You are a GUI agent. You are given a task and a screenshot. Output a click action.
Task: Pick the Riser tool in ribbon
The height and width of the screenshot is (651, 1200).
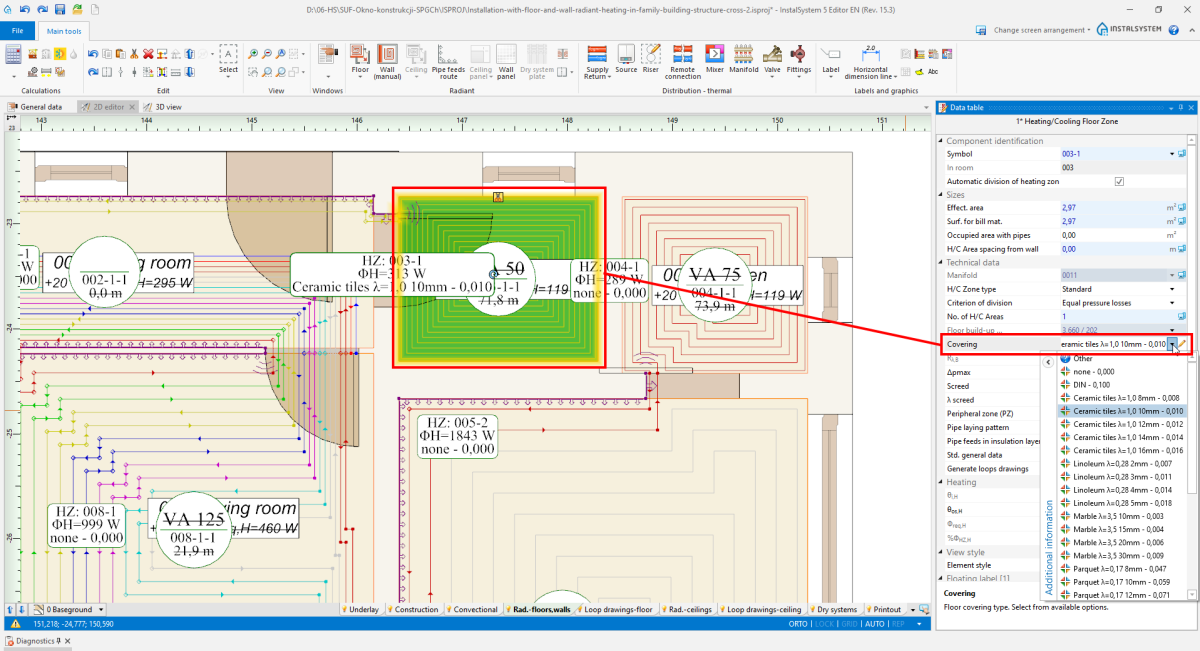tap(651, 54)
